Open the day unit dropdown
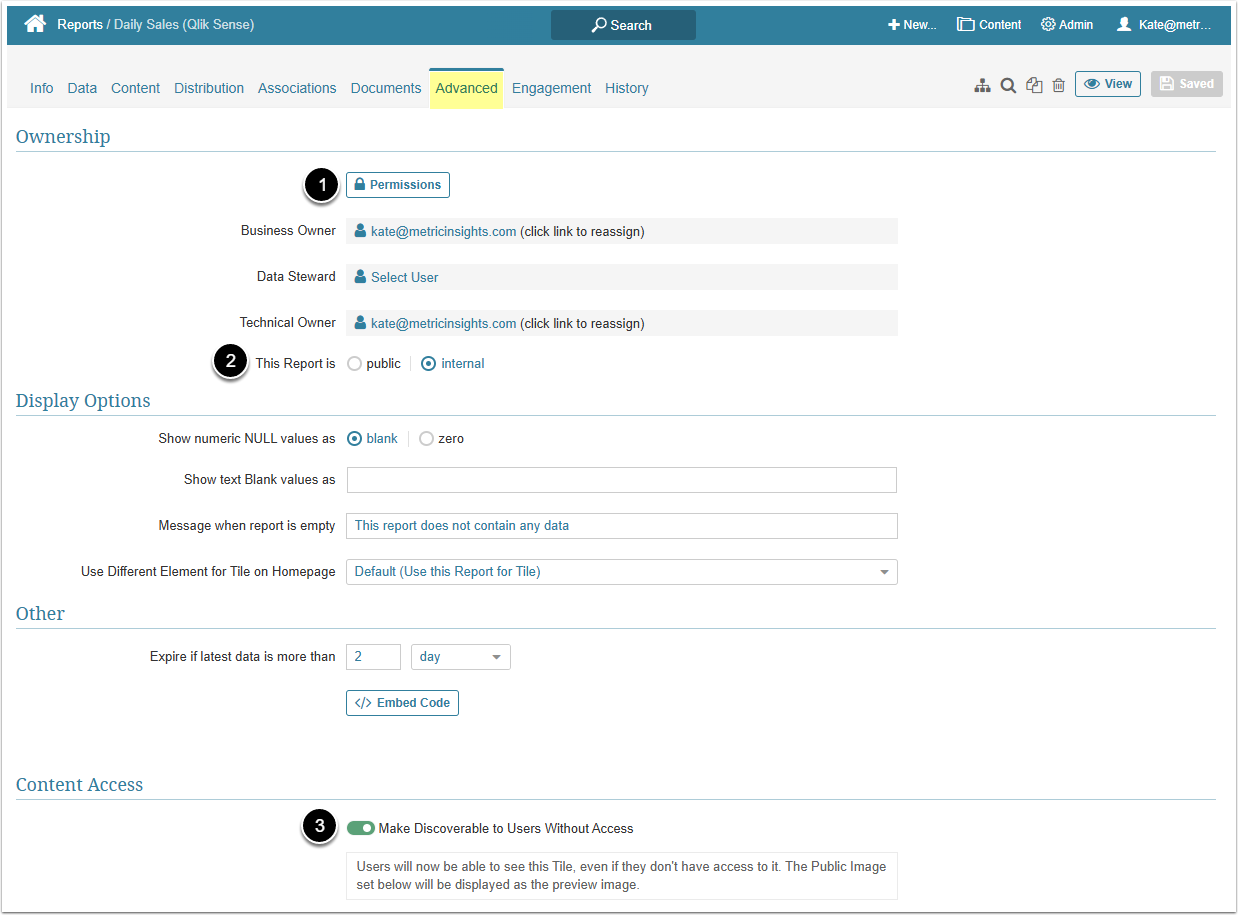The image size is (1238, 915). pos(460,657)
